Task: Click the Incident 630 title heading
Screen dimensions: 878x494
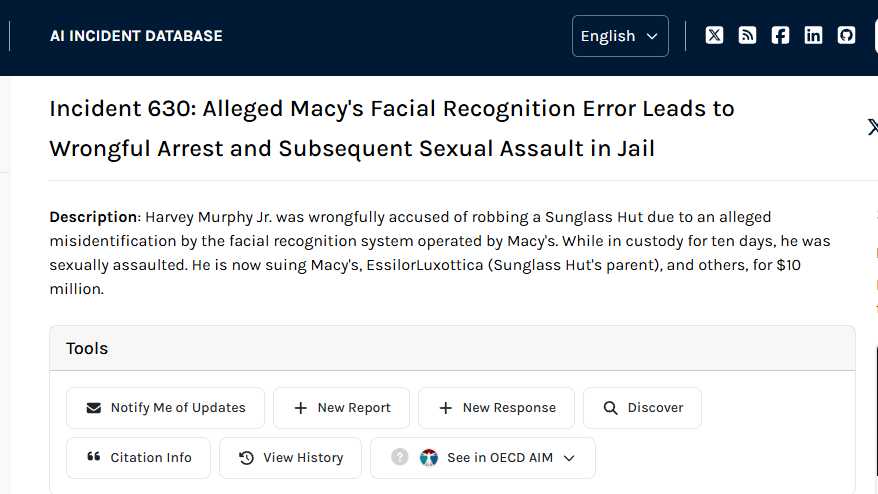Action: [x=392, y=128]
